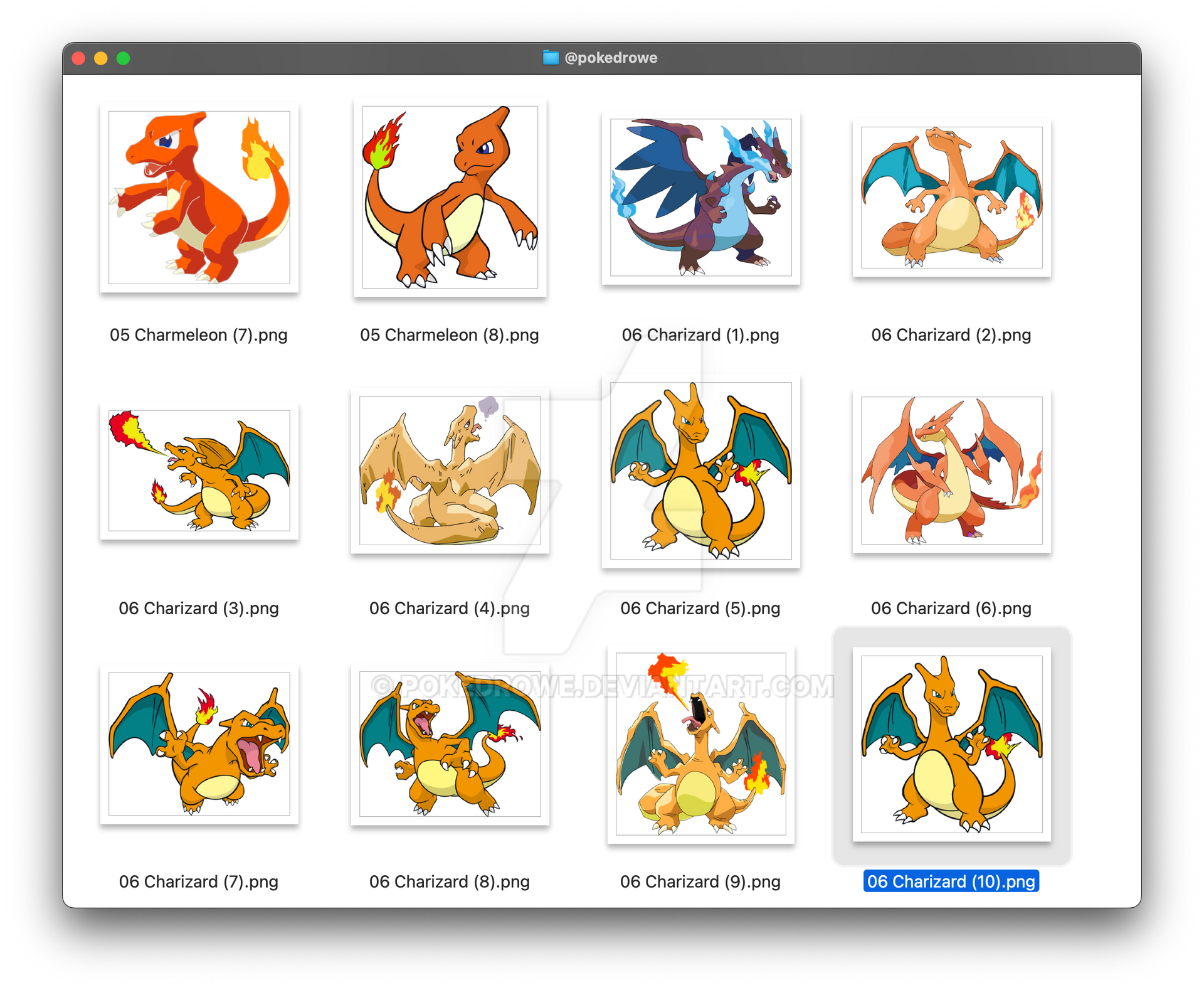Minimize the window with the yellow button

[x=101, y=58]
